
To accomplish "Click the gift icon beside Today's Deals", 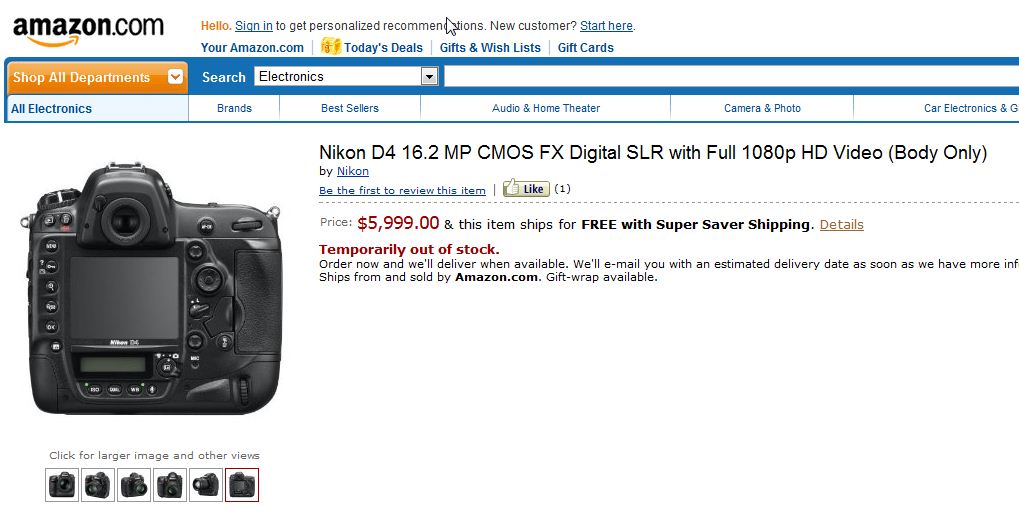I will click(x=331, y=46).
